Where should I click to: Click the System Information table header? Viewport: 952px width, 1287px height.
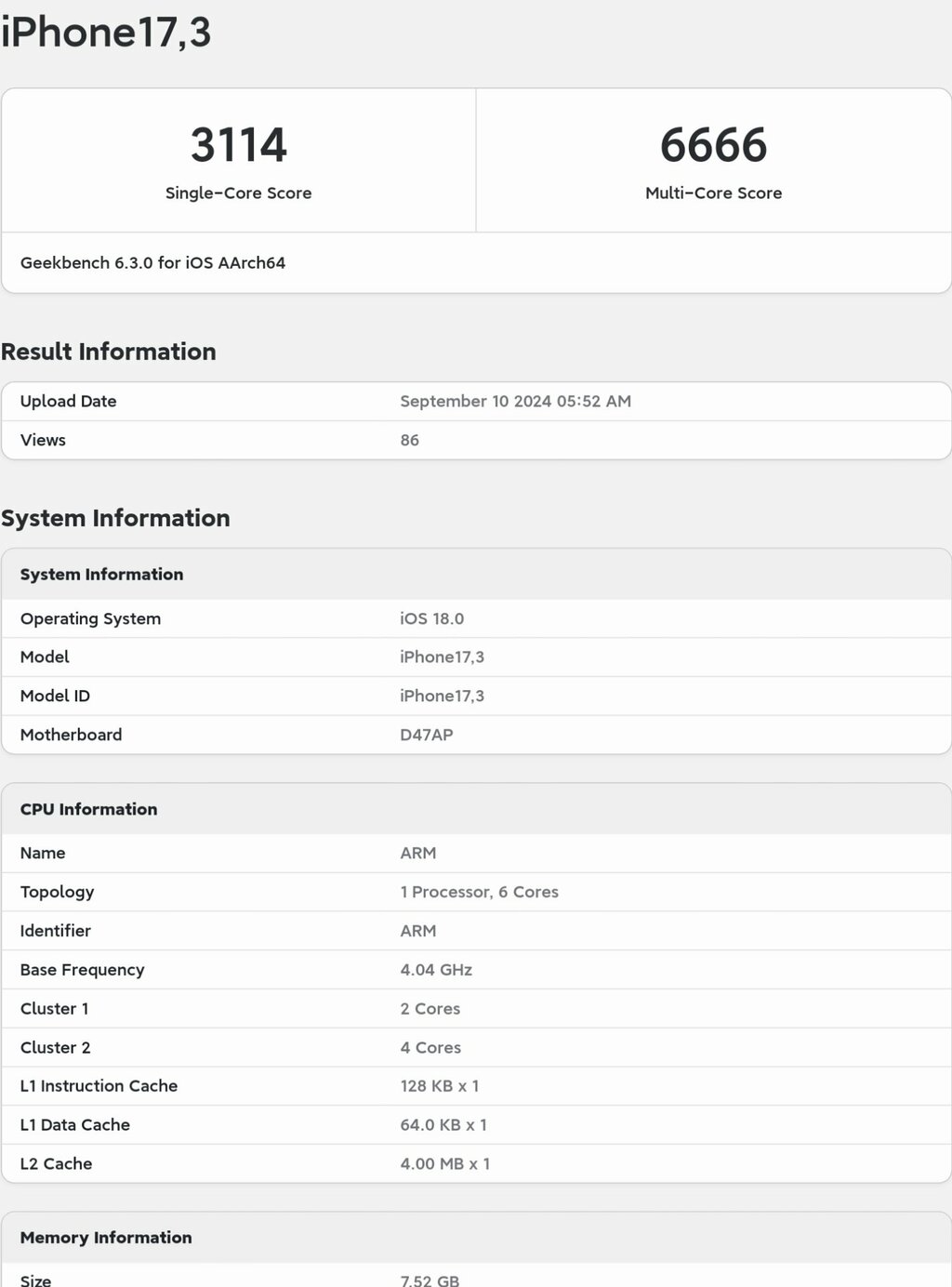(x=102, y=575)
